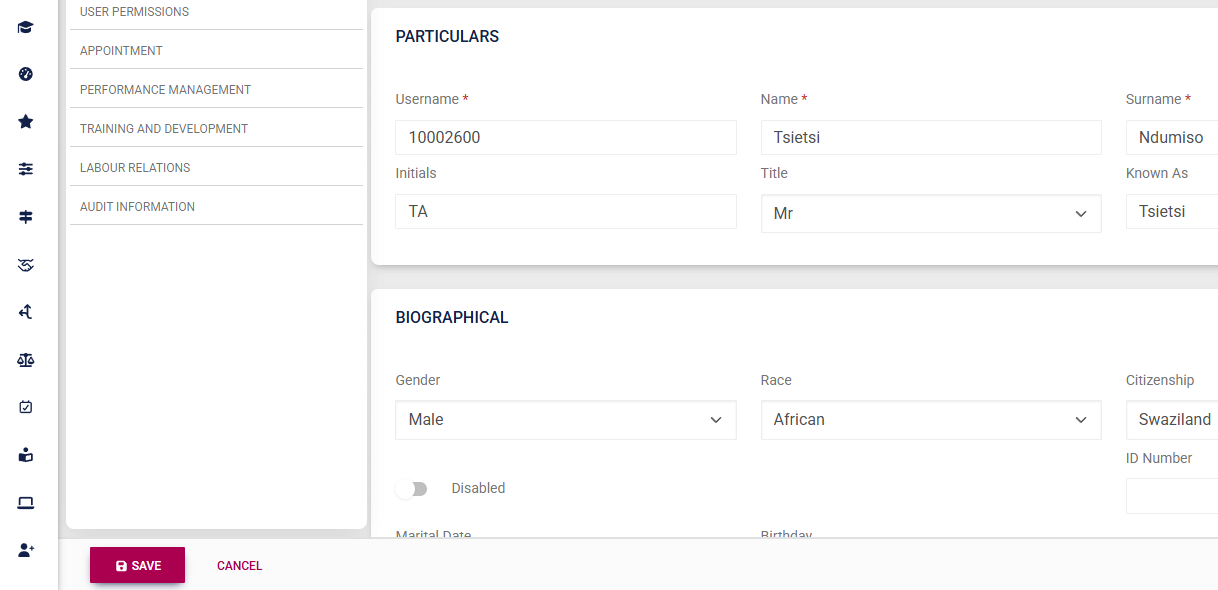Image resolution: width=1218 pixels, height=590 pixels.
Task: Click the Save button
Action: click(x=137, y=565)
